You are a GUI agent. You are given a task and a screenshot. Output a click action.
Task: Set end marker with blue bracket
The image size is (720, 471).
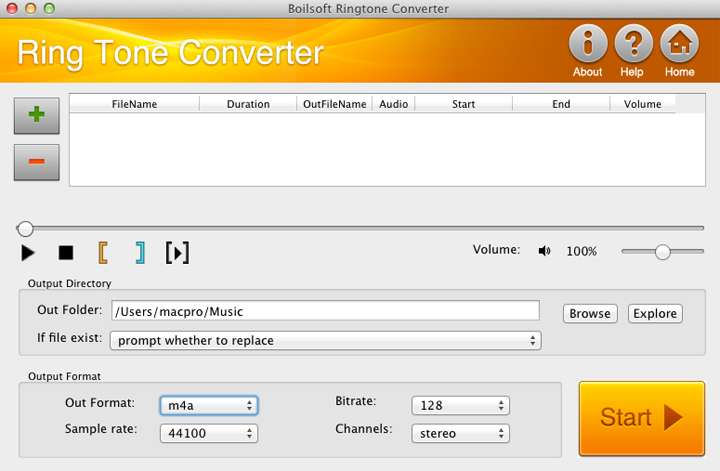[140, 252]
